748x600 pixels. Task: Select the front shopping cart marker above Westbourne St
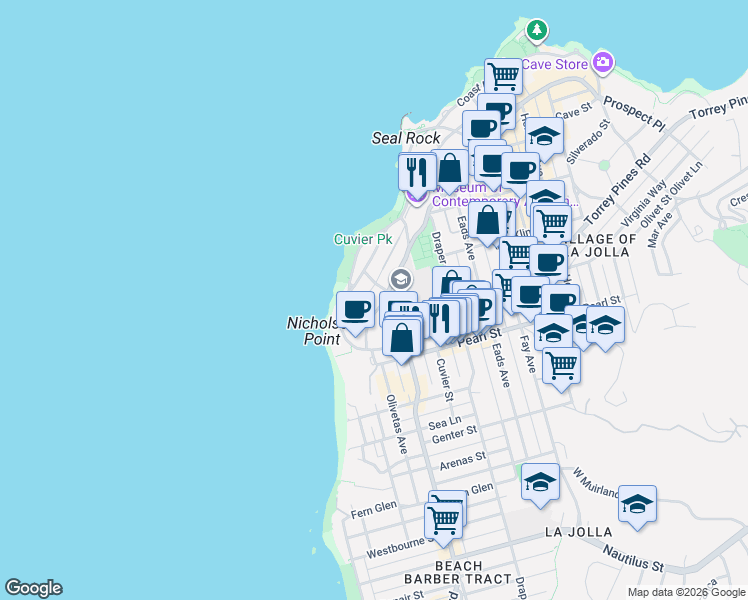click(444, 523)
